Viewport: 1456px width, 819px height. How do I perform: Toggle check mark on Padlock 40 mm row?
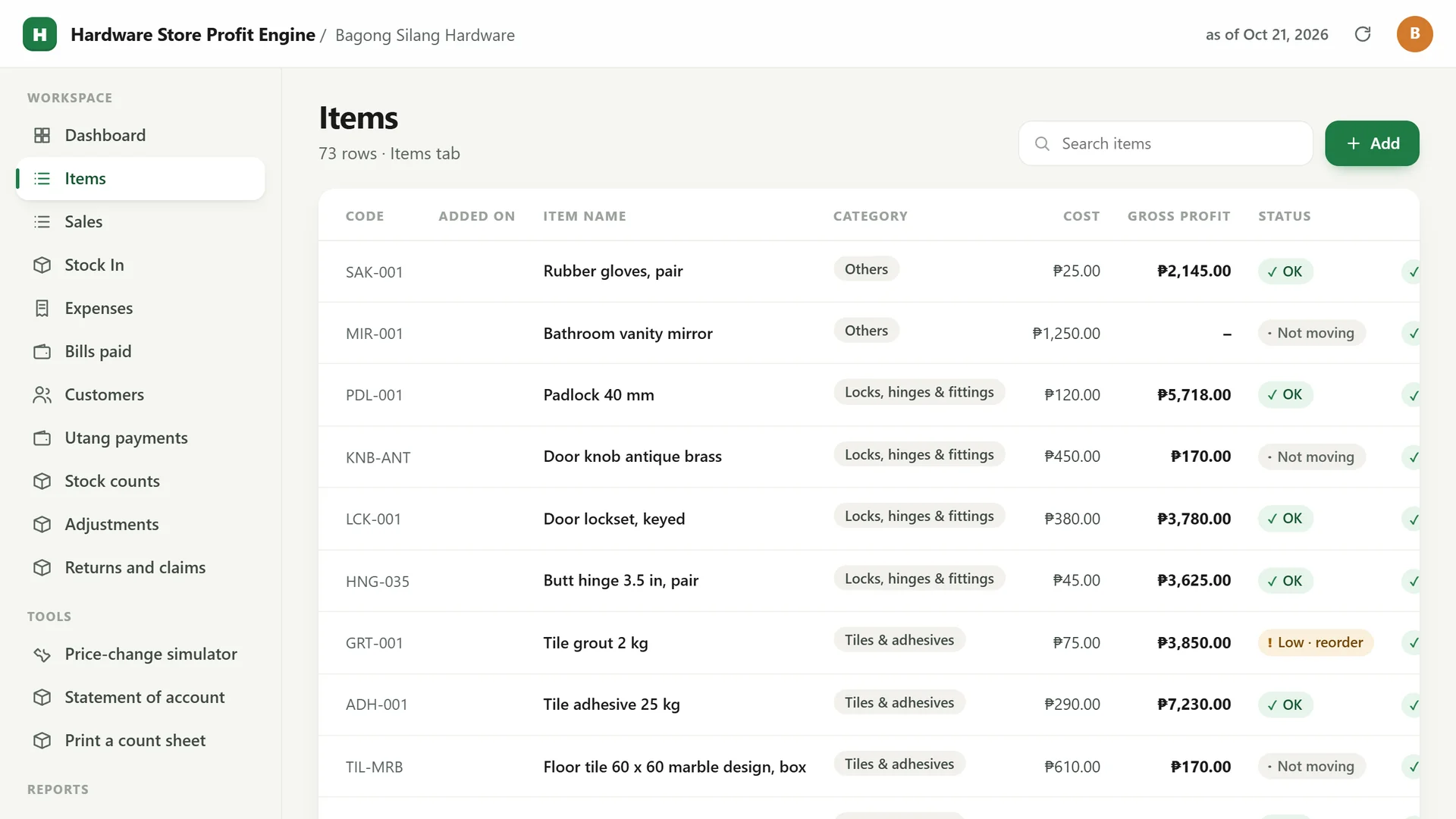coord(1411,395)
